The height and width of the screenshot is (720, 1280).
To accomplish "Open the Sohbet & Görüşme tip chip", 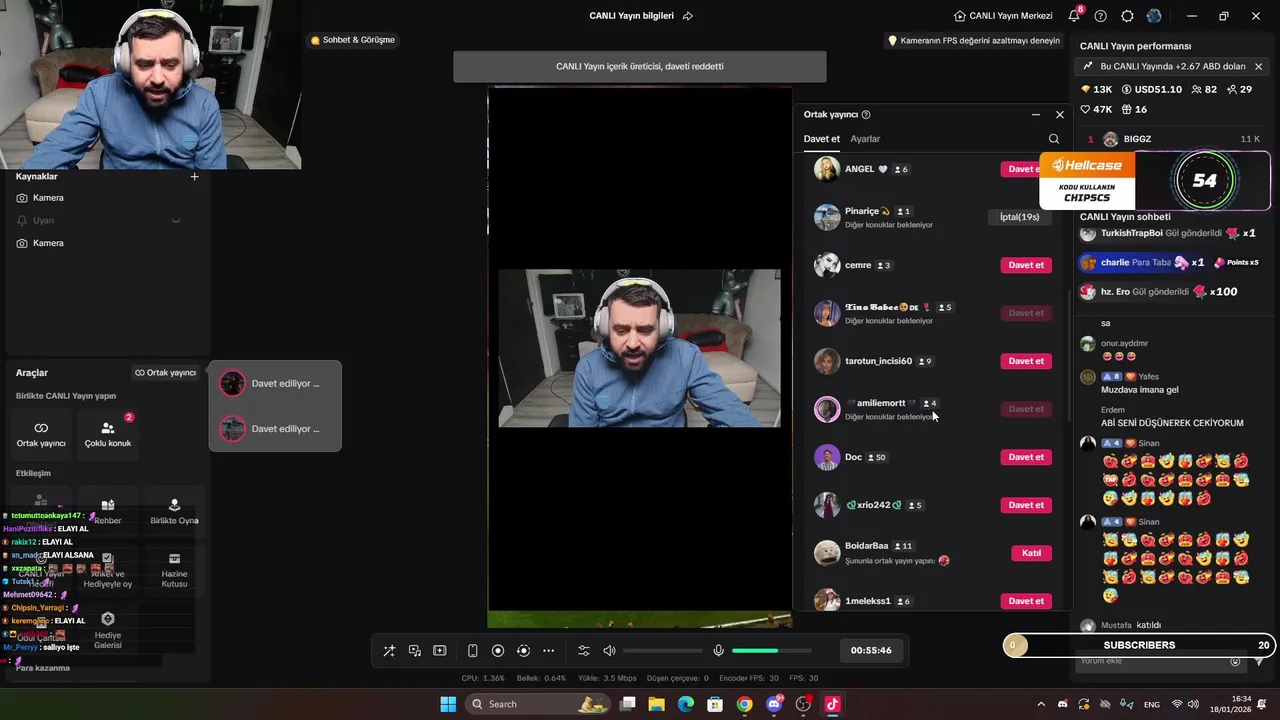I will click(x=353, y=40).
